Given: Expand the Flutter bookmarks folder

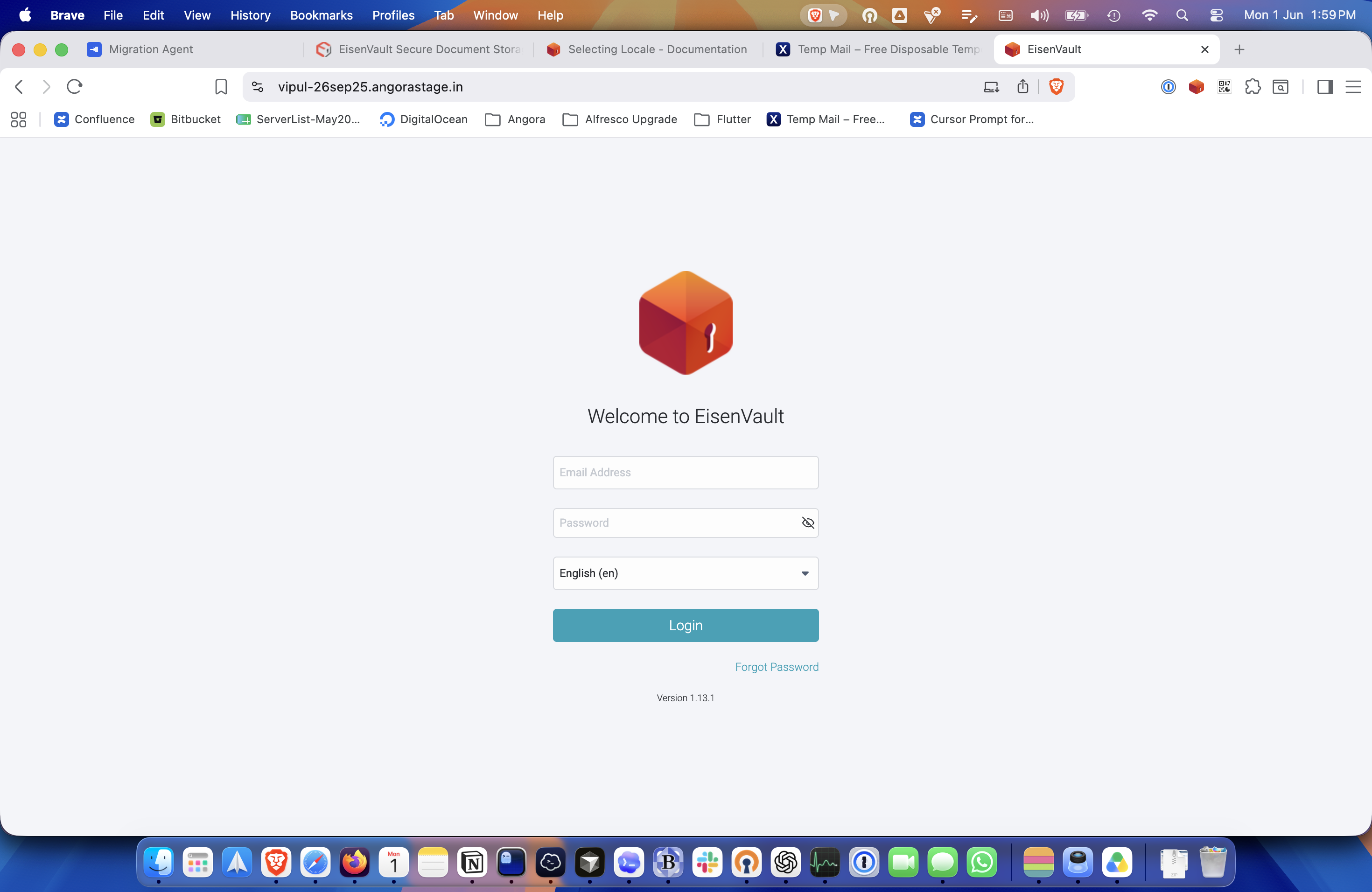Looking at the screenshot, I should 722,119.
